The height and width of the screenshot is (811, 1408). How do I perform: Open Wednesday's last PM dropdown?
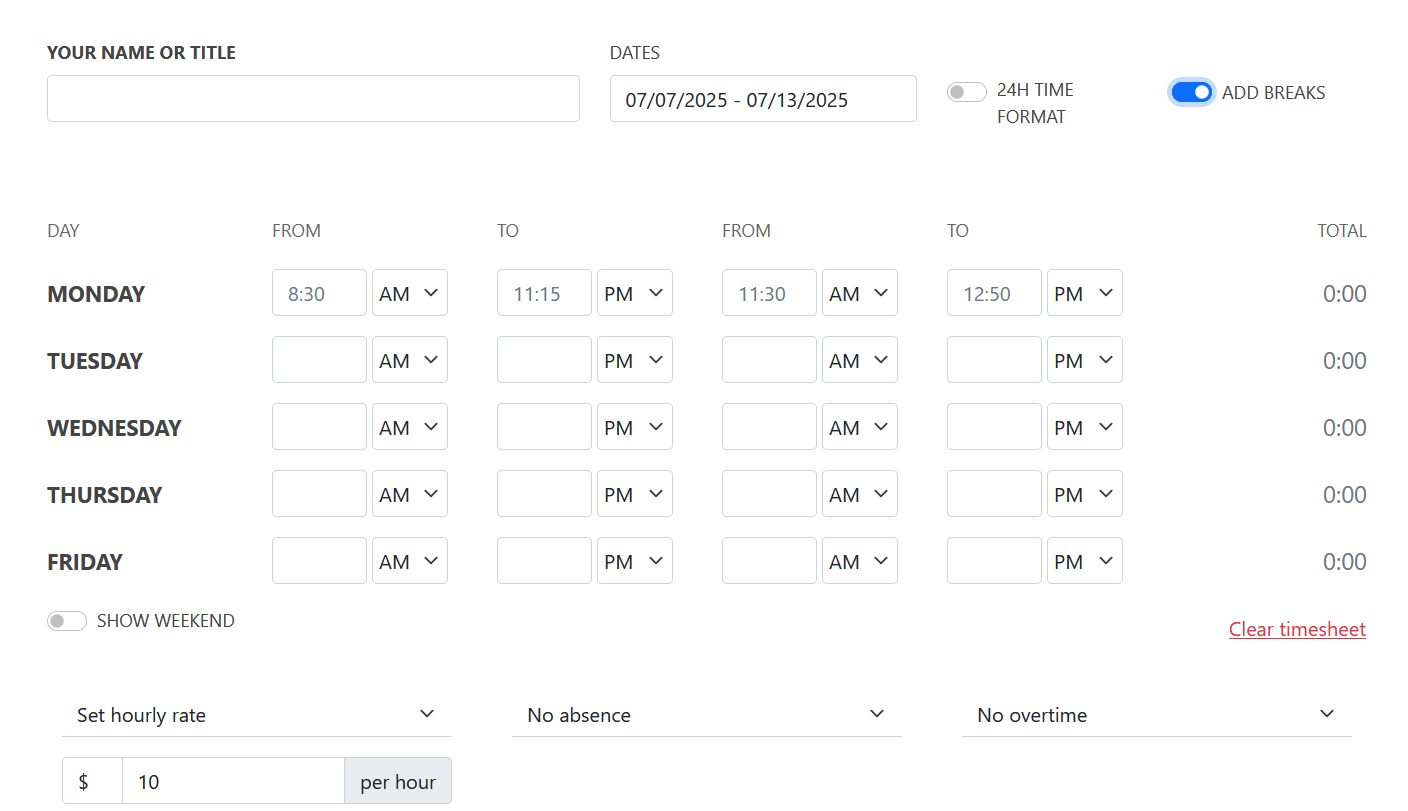(x=1084, y=426)
